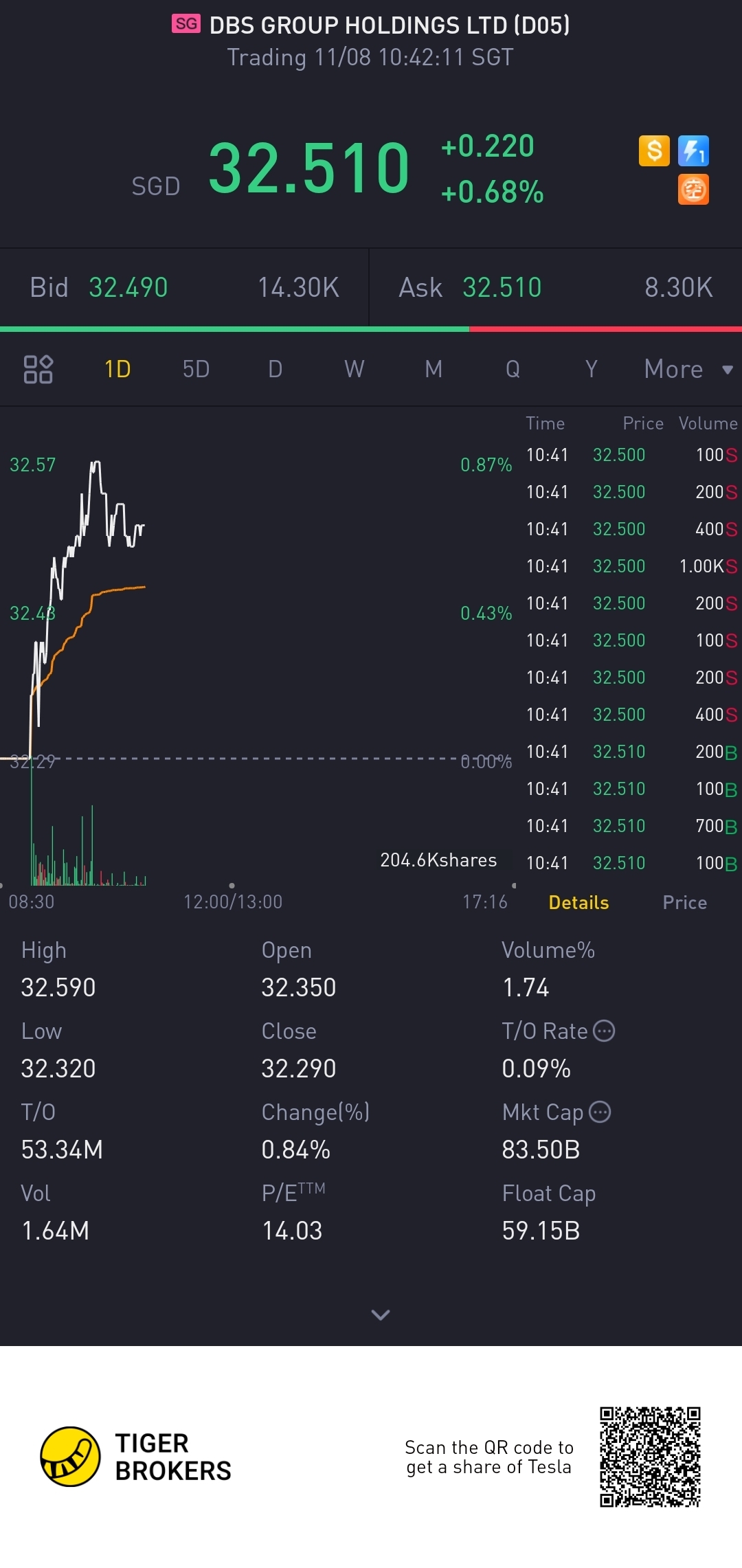Viewport: 742px width, 1568px height.
Task: Tap the Mkt Cap value 83.50B
Action: click(x=541, y=1150)
